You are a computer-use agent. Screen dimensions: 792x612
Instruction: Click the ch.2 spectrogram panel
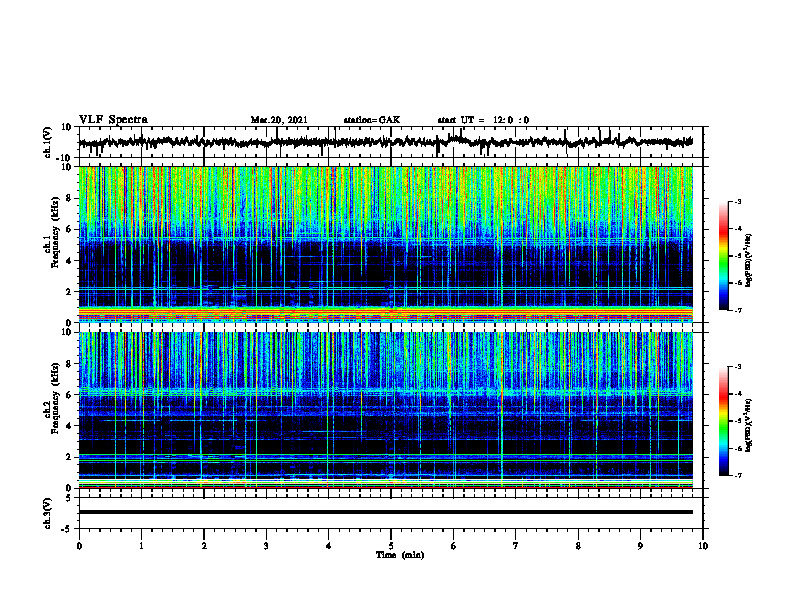(x=386, y=410)
